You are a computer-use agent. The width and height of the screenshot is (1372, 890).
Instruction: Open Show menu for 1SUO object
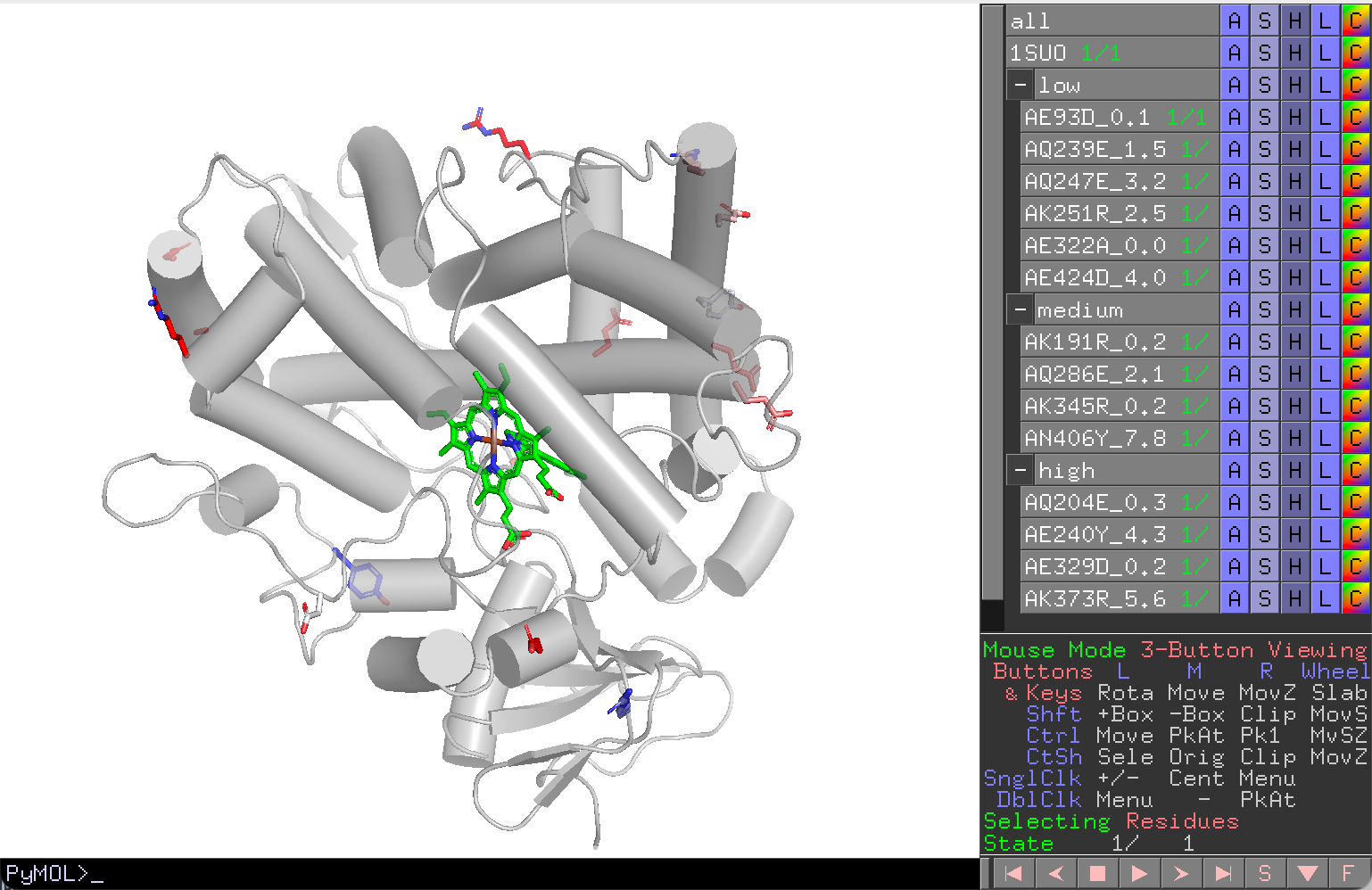pos(1265,53)
